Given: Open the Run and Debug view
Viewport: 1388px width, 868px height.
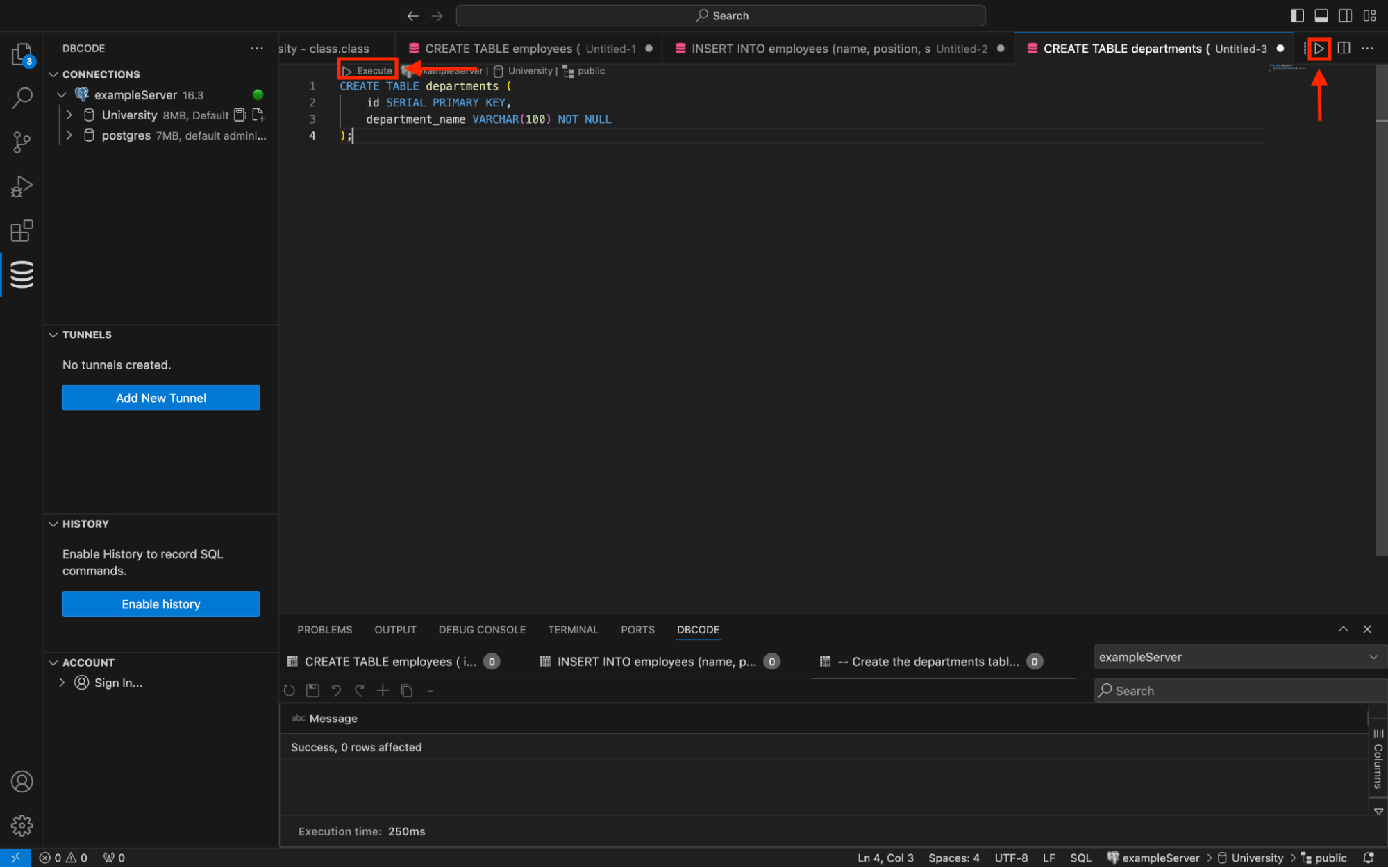Looking at the screenshot, I should click(21, 185).
